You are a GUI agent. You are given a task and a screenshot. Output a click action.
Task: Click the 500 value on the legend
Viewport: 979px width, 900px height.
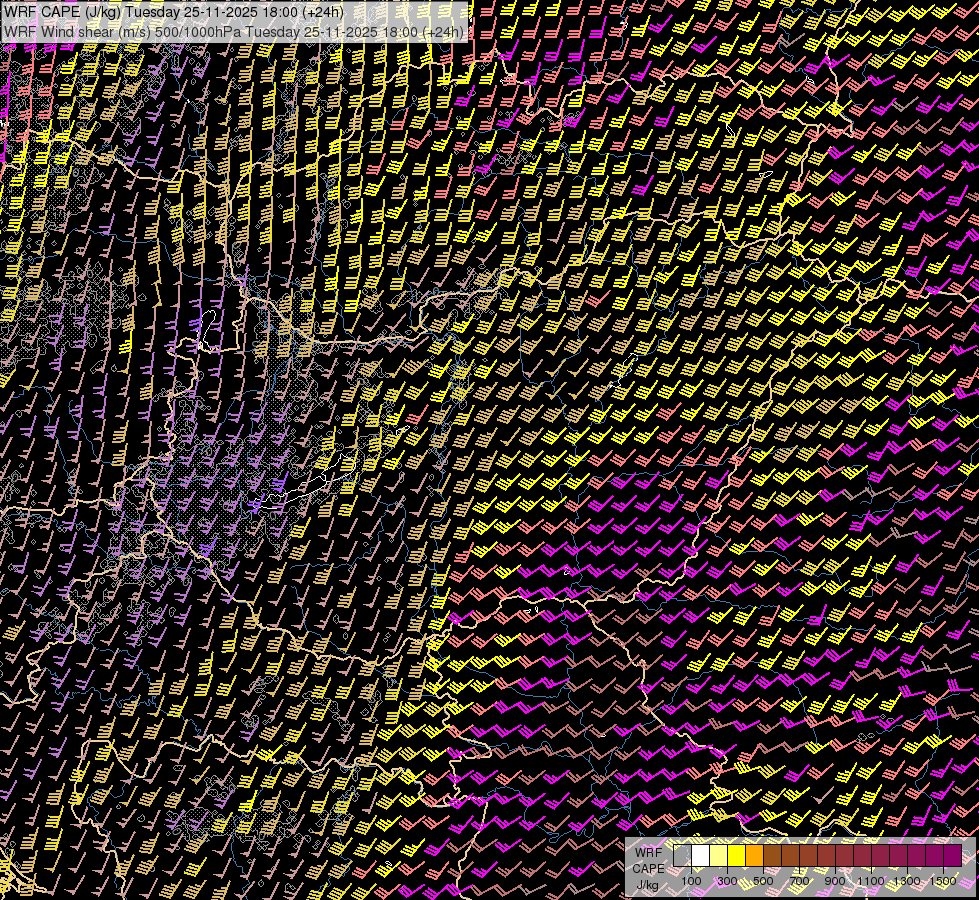[x=763, y=881]
